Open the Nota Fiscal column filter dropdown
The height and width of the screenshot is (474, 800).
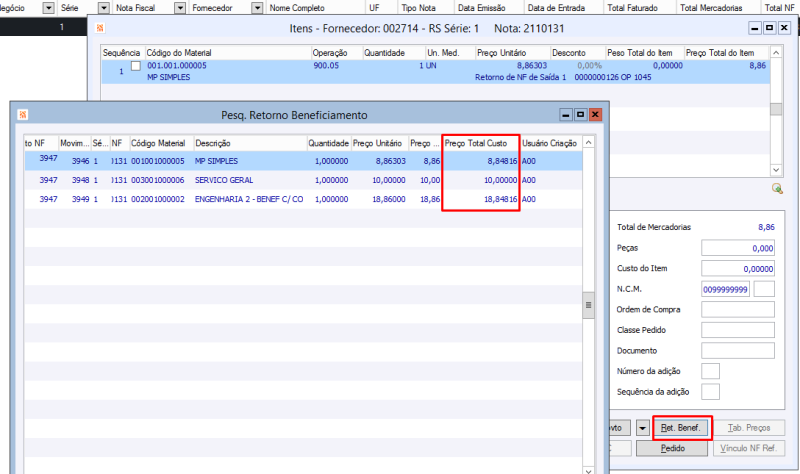click(180, 8)
